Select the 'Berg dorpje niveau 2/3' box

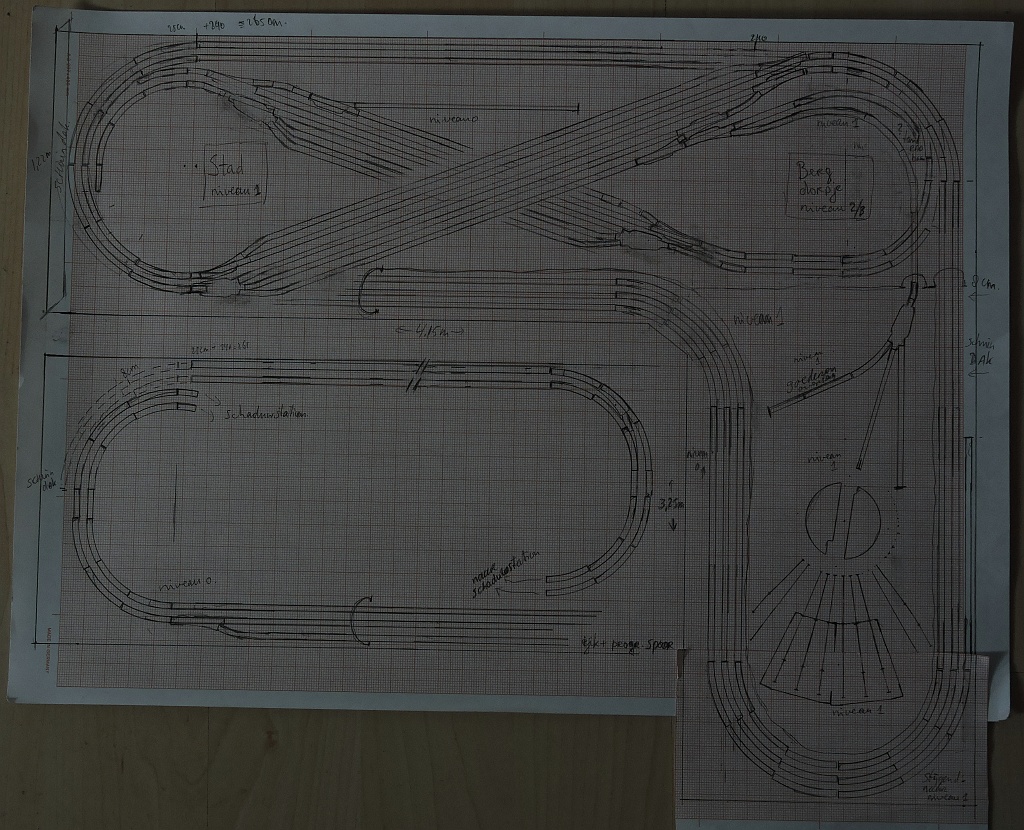(x=830, y=185)
